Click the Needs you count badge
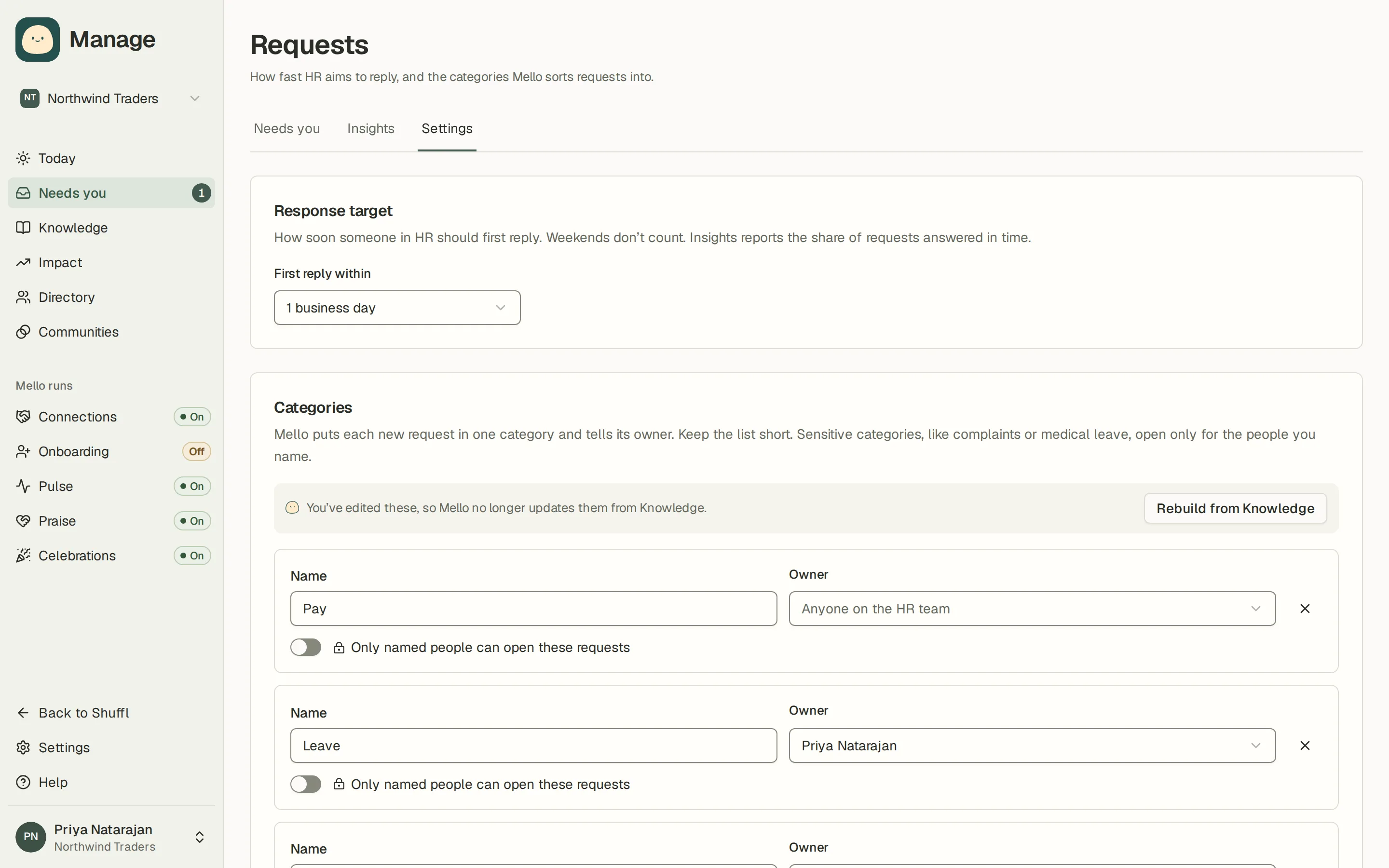The image size is (1389, 868). click(202, 193)
